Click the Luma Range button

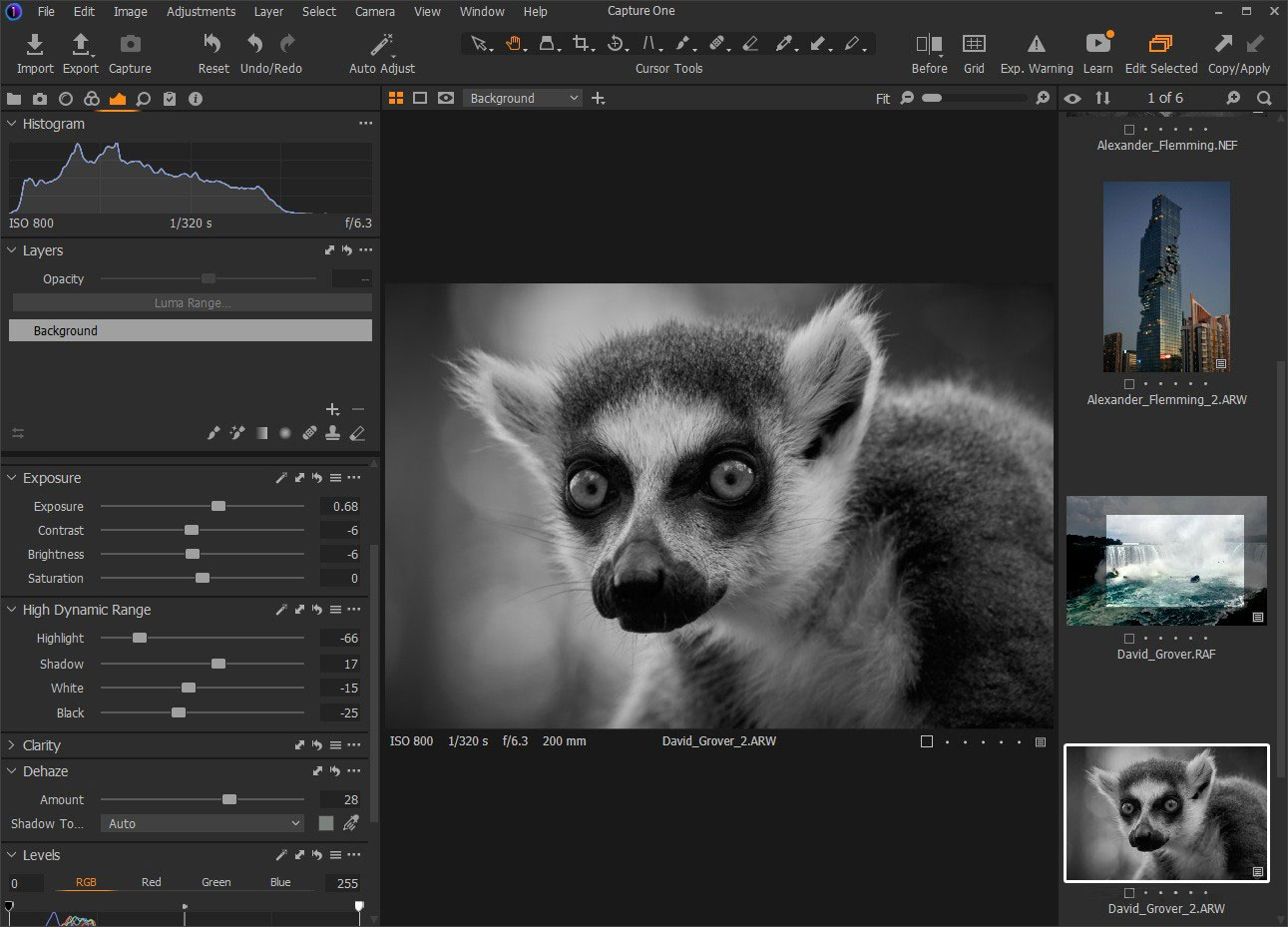click(191, 303)
